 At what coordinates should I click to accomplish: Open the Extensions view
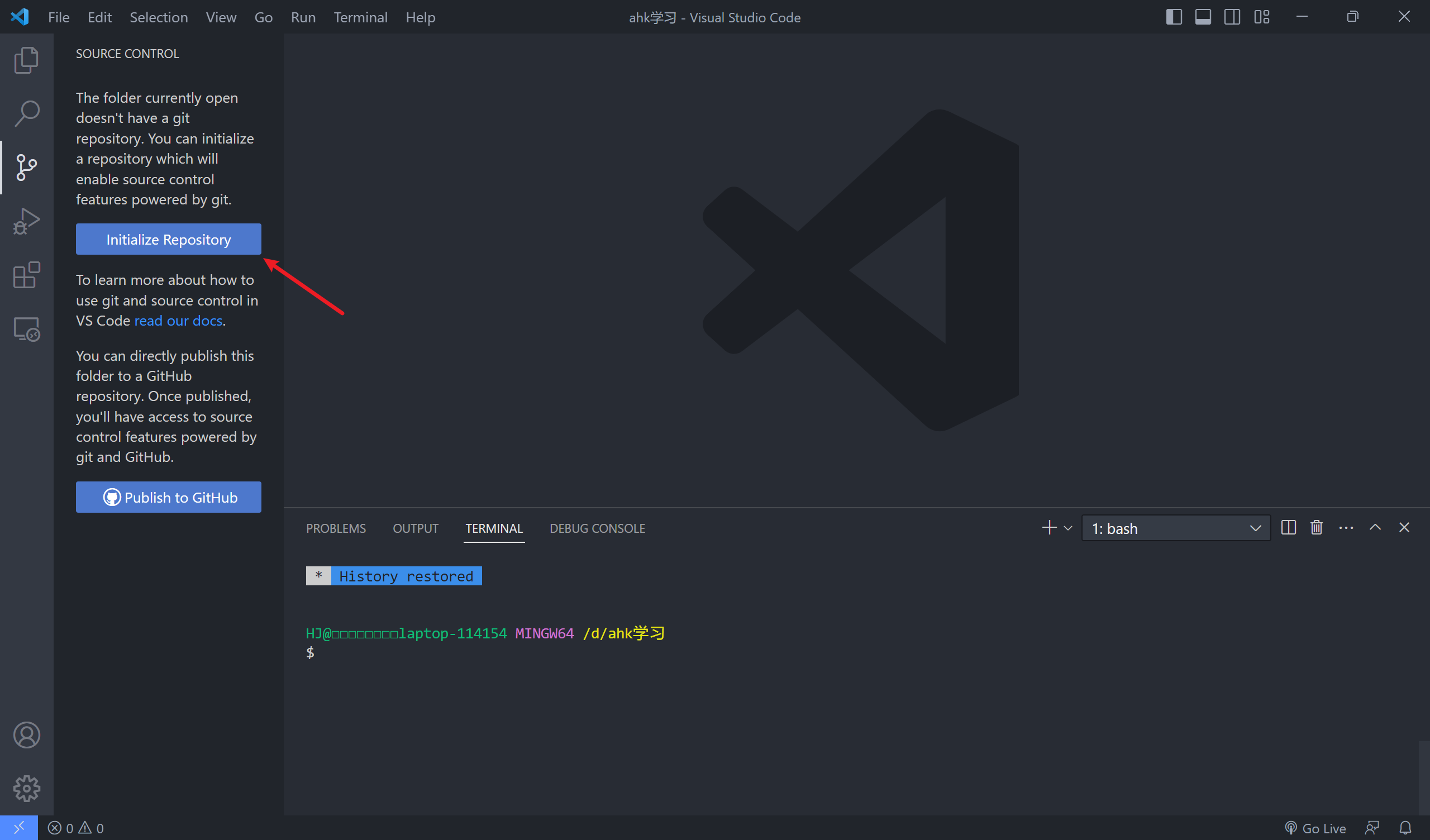(x=26, y=275)
